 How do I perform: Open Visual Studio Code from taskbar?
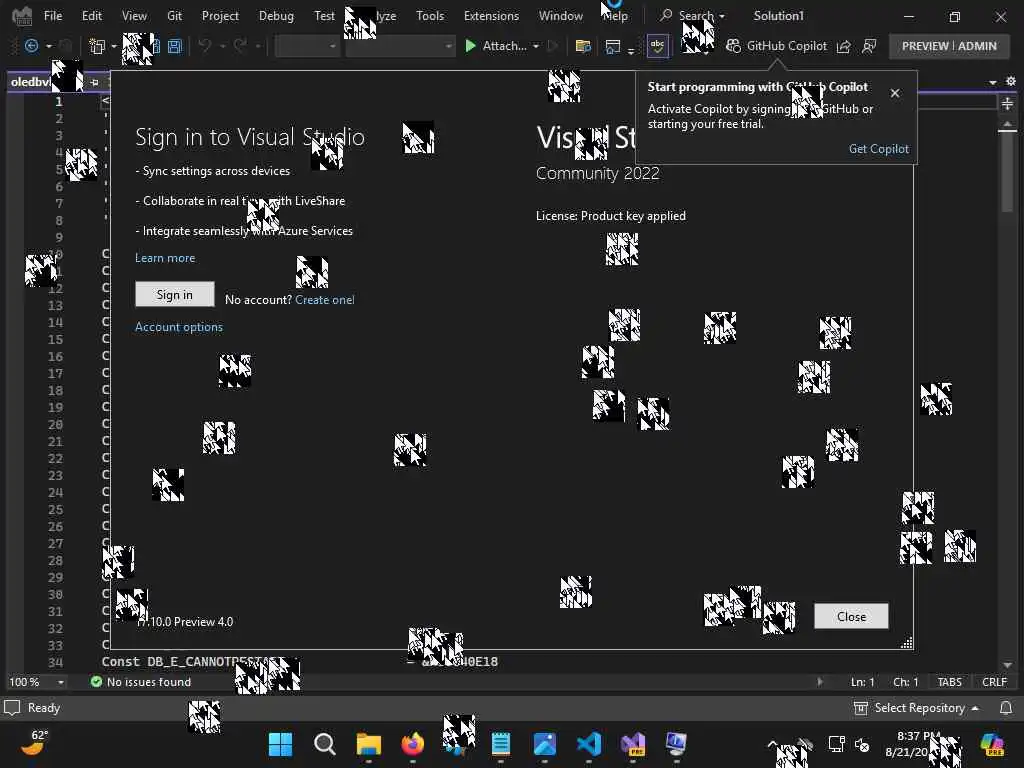pos(588,744)
